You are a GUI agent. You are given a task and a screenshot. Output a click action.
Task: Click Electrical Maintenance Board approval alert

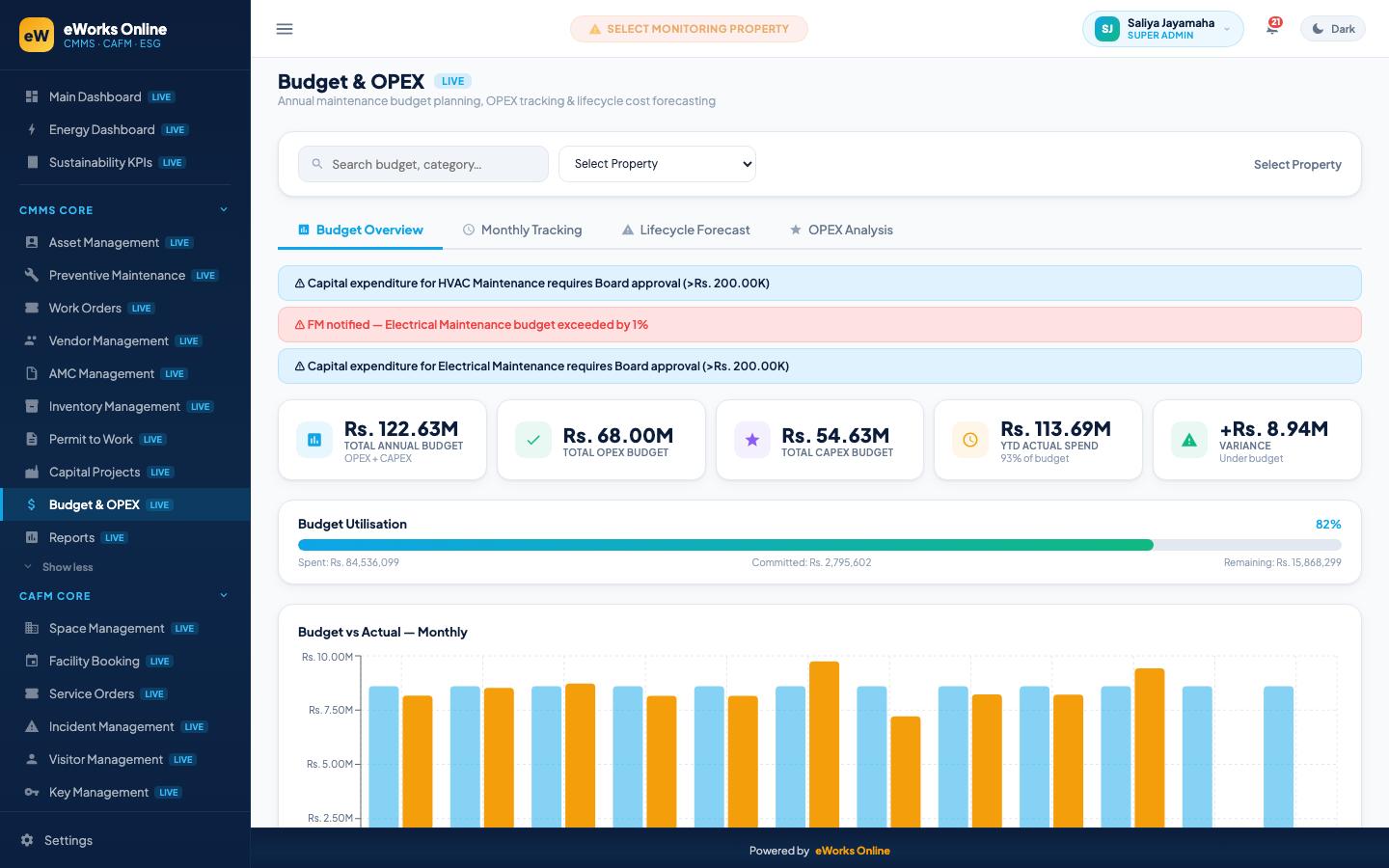[x=819, y=366]
